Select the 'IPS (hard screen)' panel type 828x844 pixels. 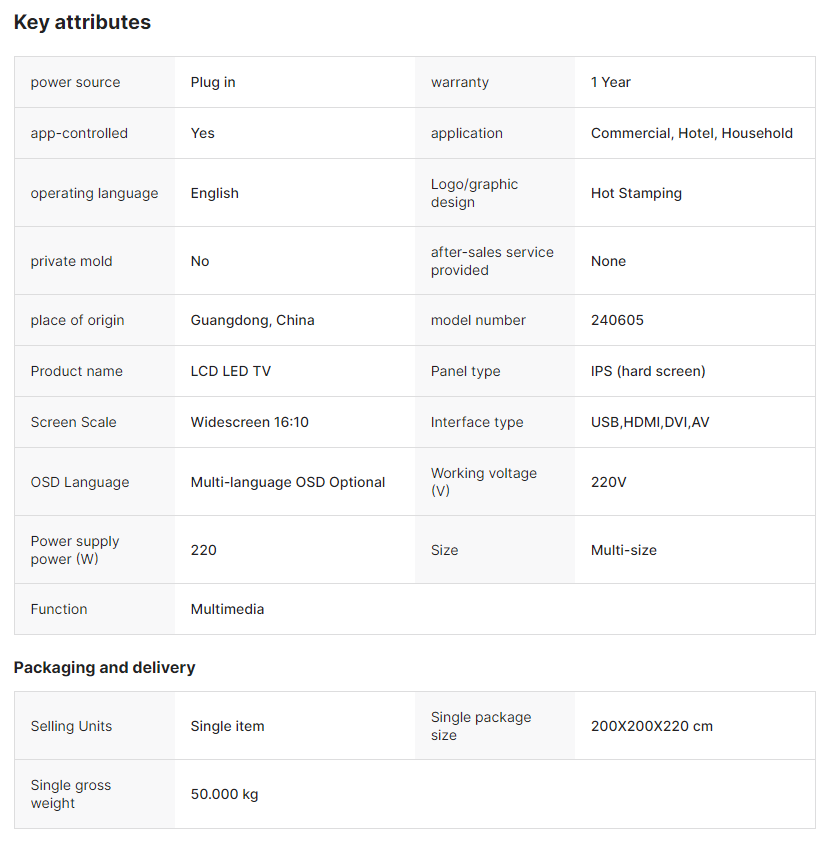648,371
